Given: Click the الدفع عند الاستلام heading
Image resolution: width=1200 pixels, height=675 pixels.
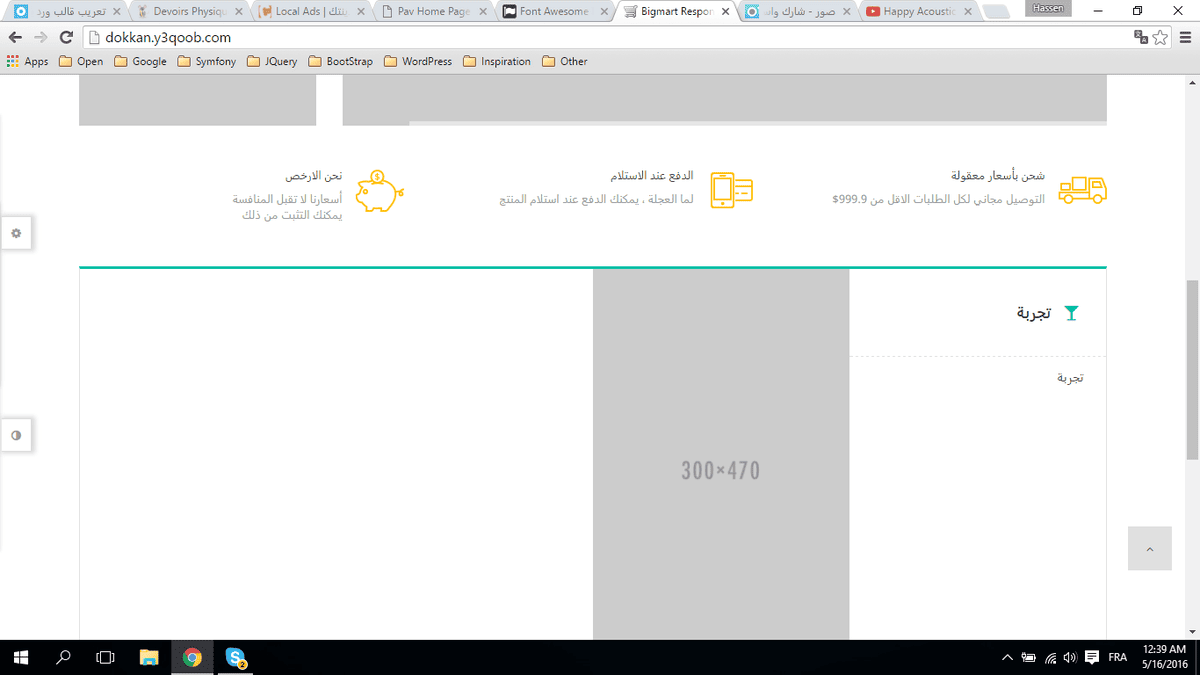Looking at the screenshot, I should [x=651, y=176].
